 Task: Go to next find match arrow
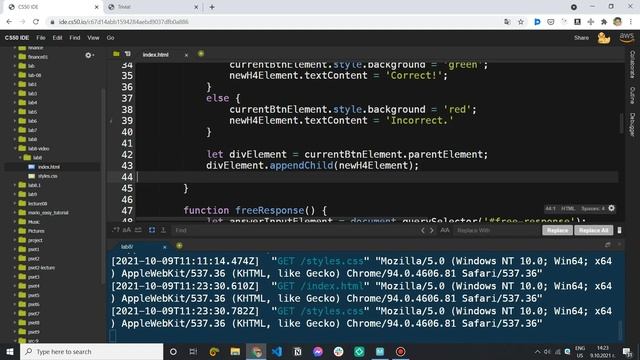[x=431, y=230]
